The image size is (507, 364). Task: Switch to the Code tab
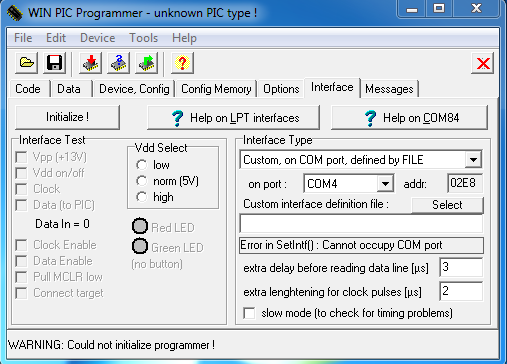coord(28,89)
